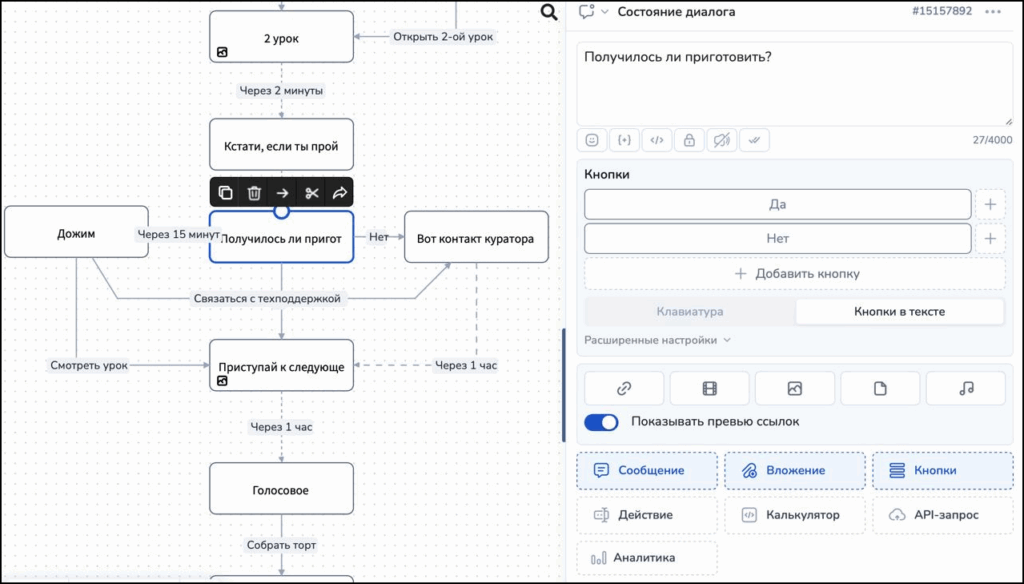Screen dimensions: 1024x584
Task: Switch to the 'Клавиатура' tab
Action: (x=690, y=312)
